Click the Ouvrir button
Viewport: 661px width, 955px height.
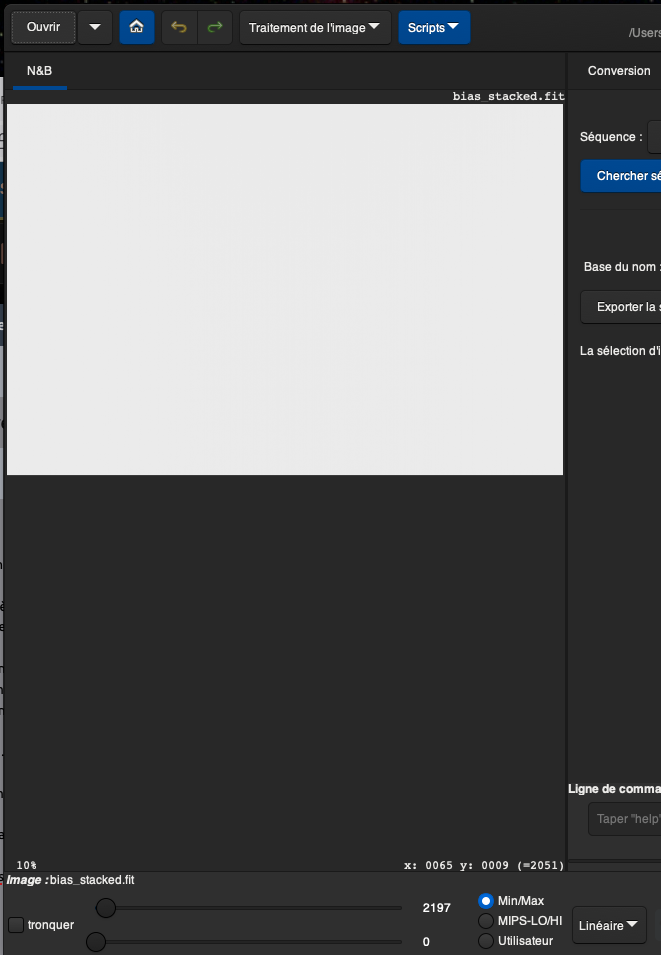[43, 27]
